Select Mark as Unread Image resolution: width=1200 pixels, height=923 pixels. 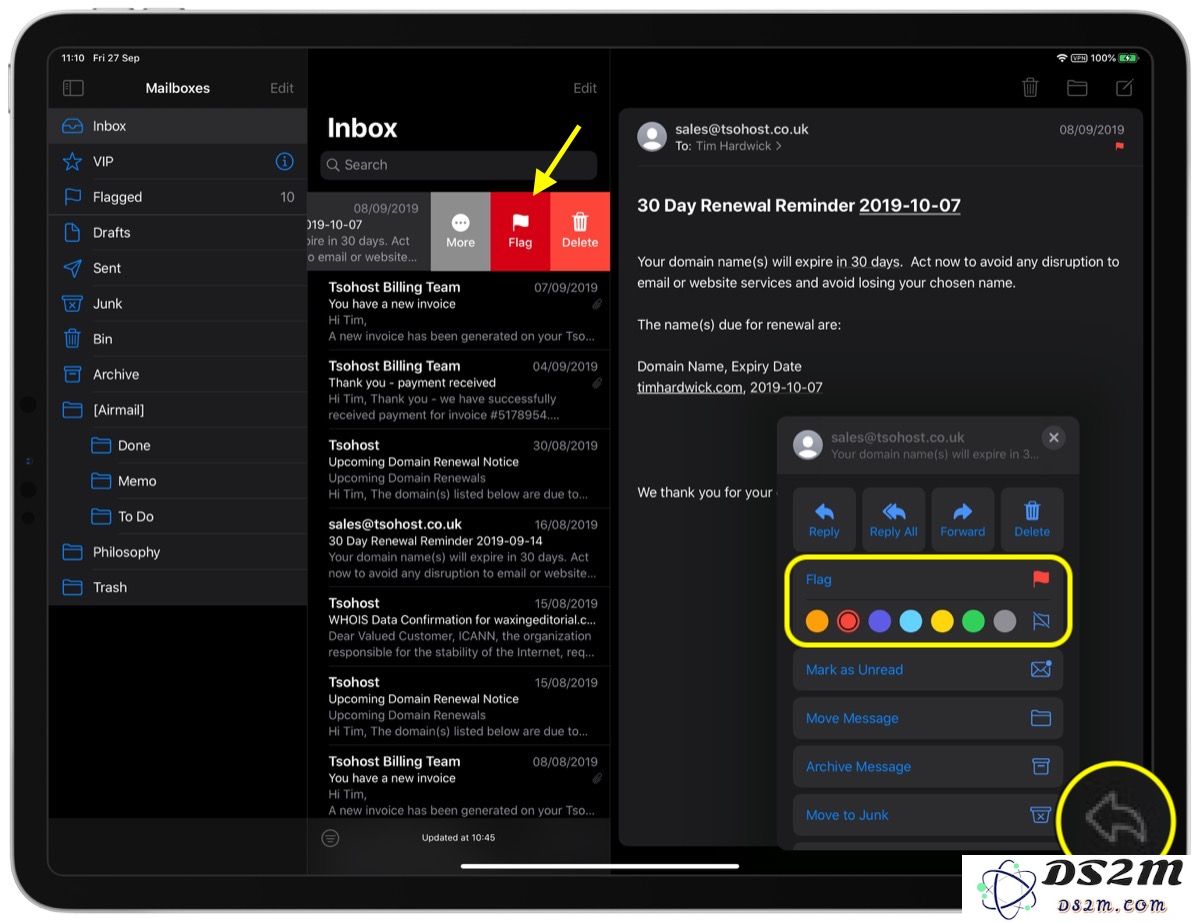pyautogui.click(x=928, y=670)
